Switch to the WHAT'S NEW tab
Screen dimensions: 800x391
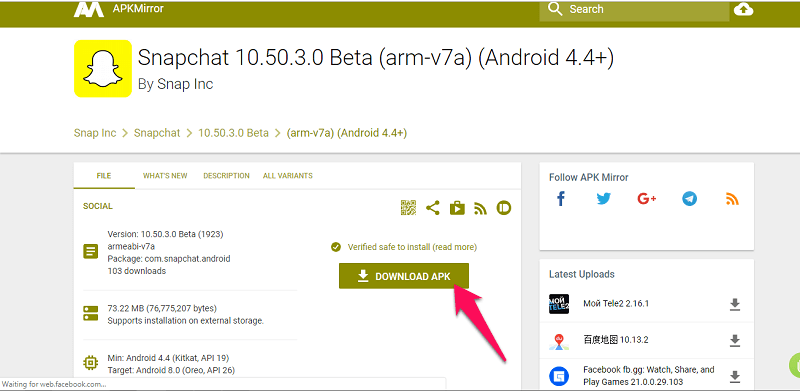(165, 176)
